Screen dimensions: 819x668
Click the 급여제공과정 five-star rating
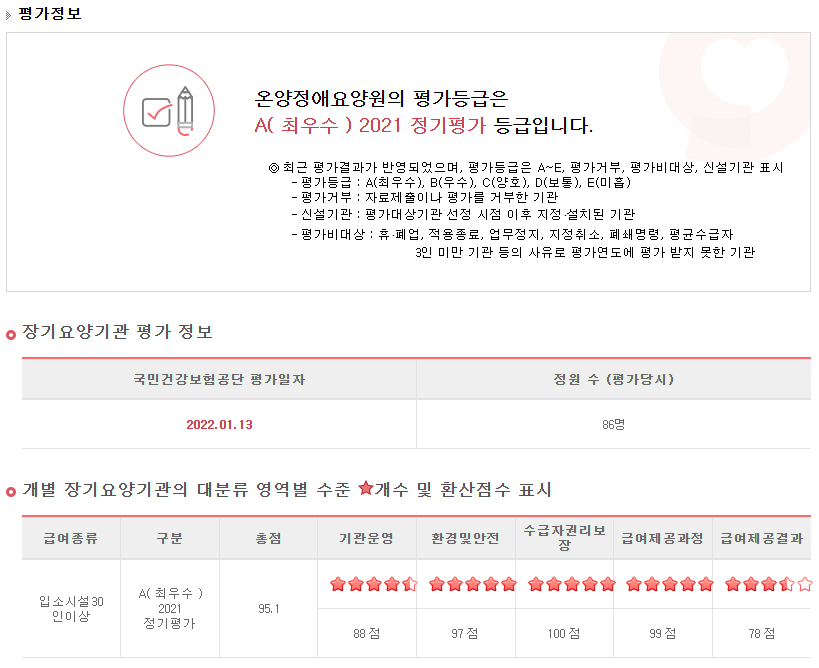[670, 584]
